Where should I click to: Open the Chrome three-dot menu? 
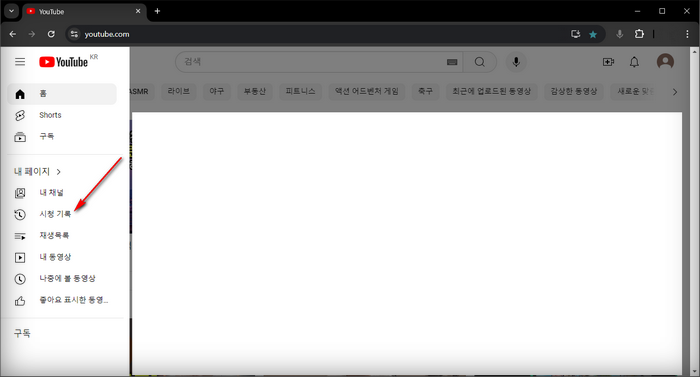tap(688, 34)
